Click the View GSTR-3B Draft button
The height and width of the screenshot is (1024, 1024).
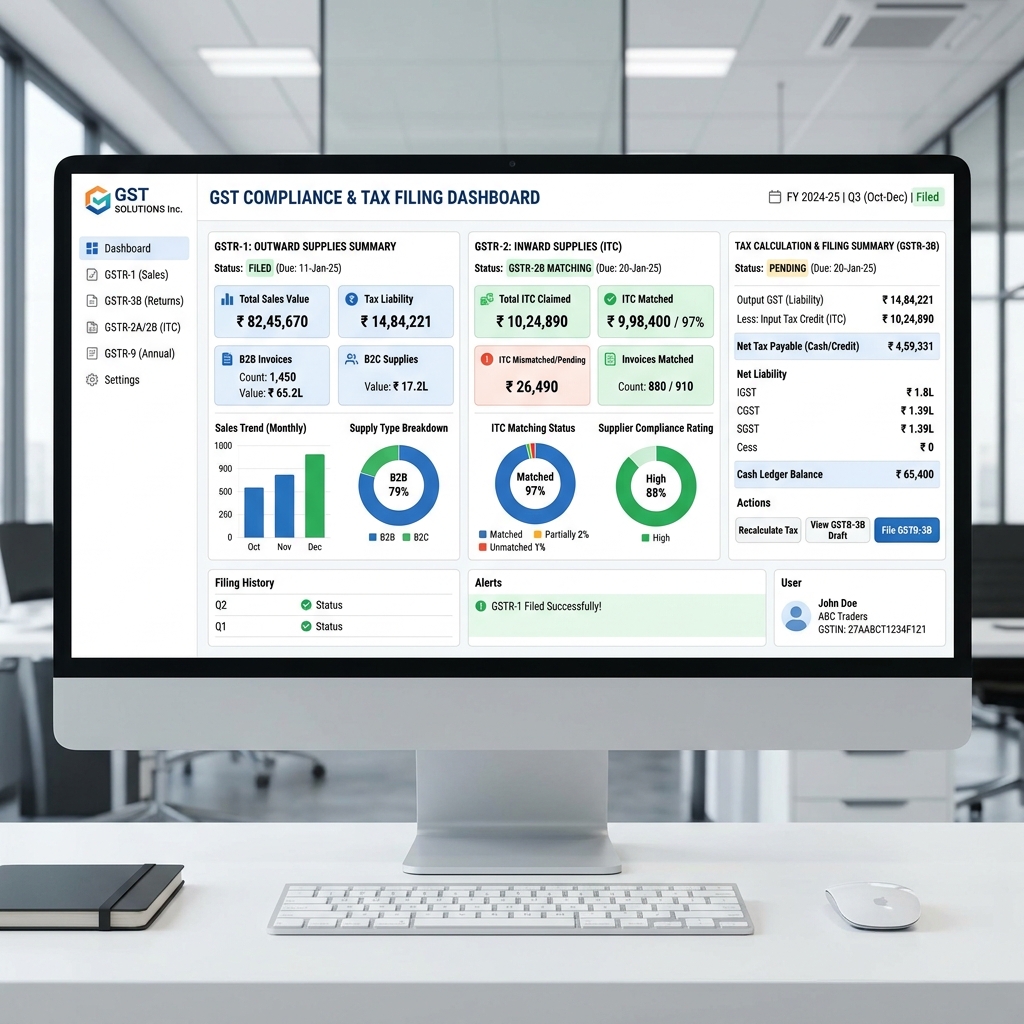point(837,530)
